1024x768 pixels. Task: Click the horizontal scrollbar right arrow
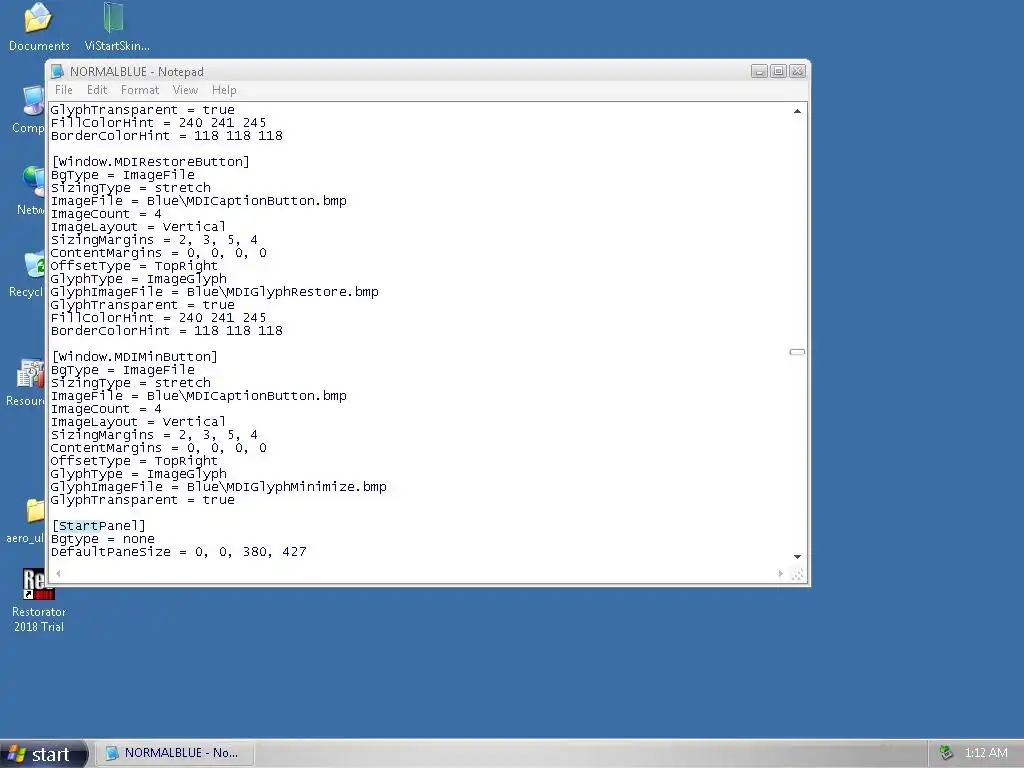pos(780,573)
